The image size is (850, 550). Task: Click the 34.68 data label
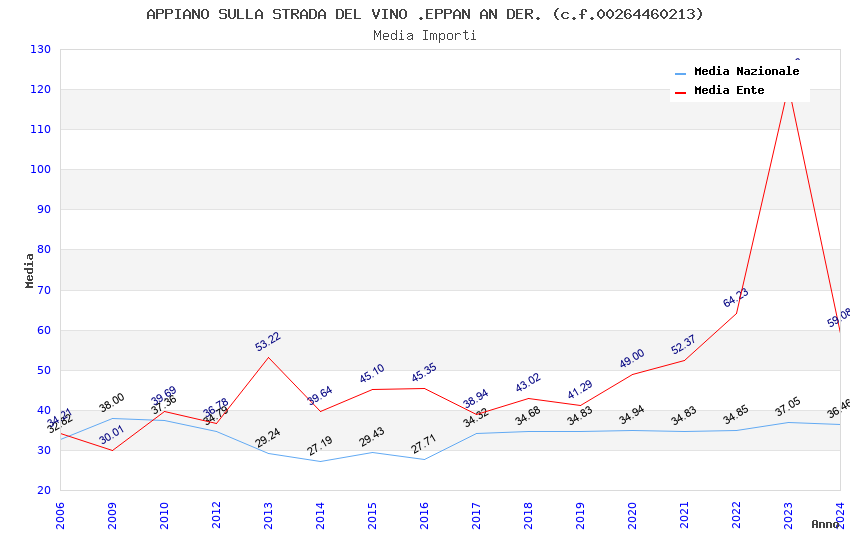528,416
